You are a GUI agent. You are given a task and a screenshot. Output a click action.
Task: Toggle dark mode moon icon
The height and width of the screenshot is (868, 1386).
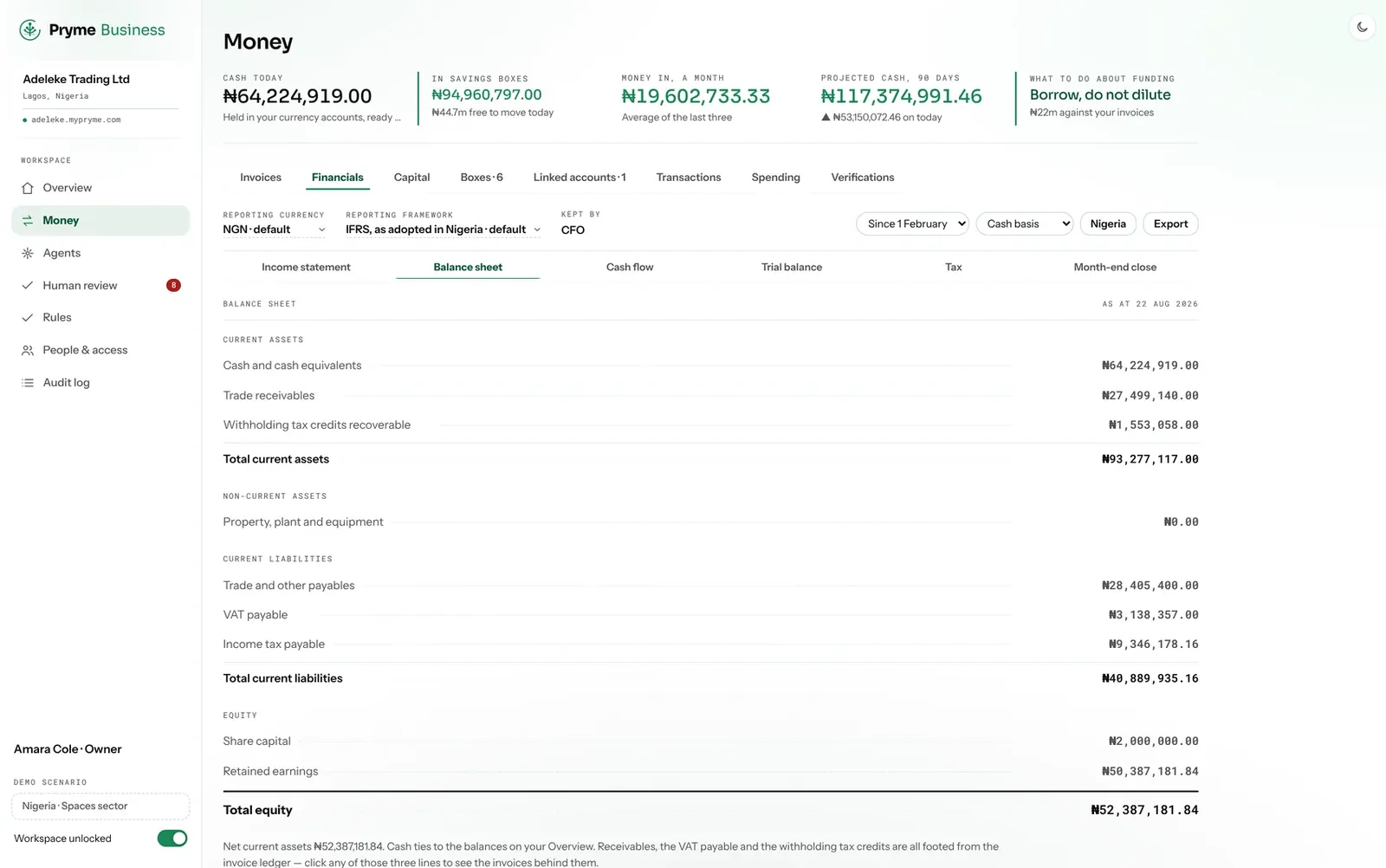pyautogui.click(x=1363, y=27)
